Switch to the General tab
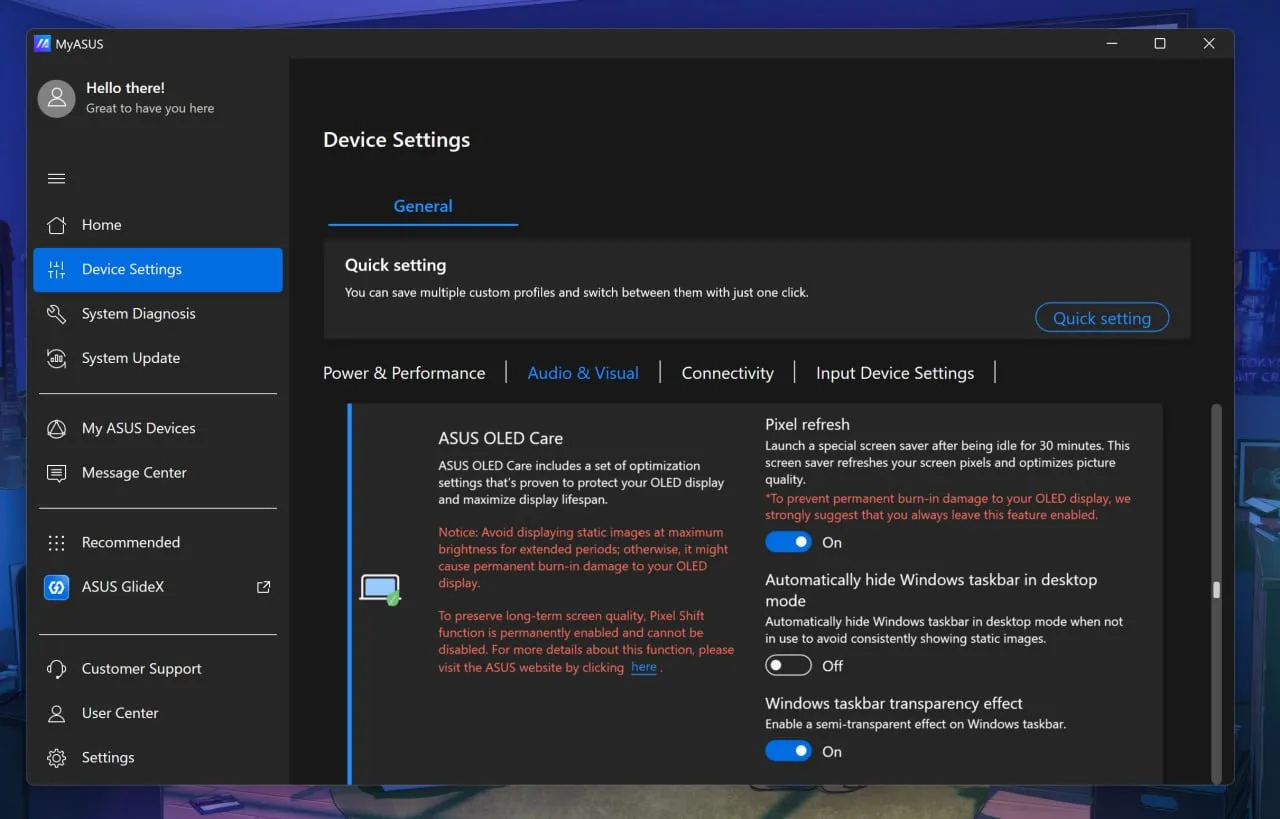Viewport: 1280px width, 819px height. [423, 206]
